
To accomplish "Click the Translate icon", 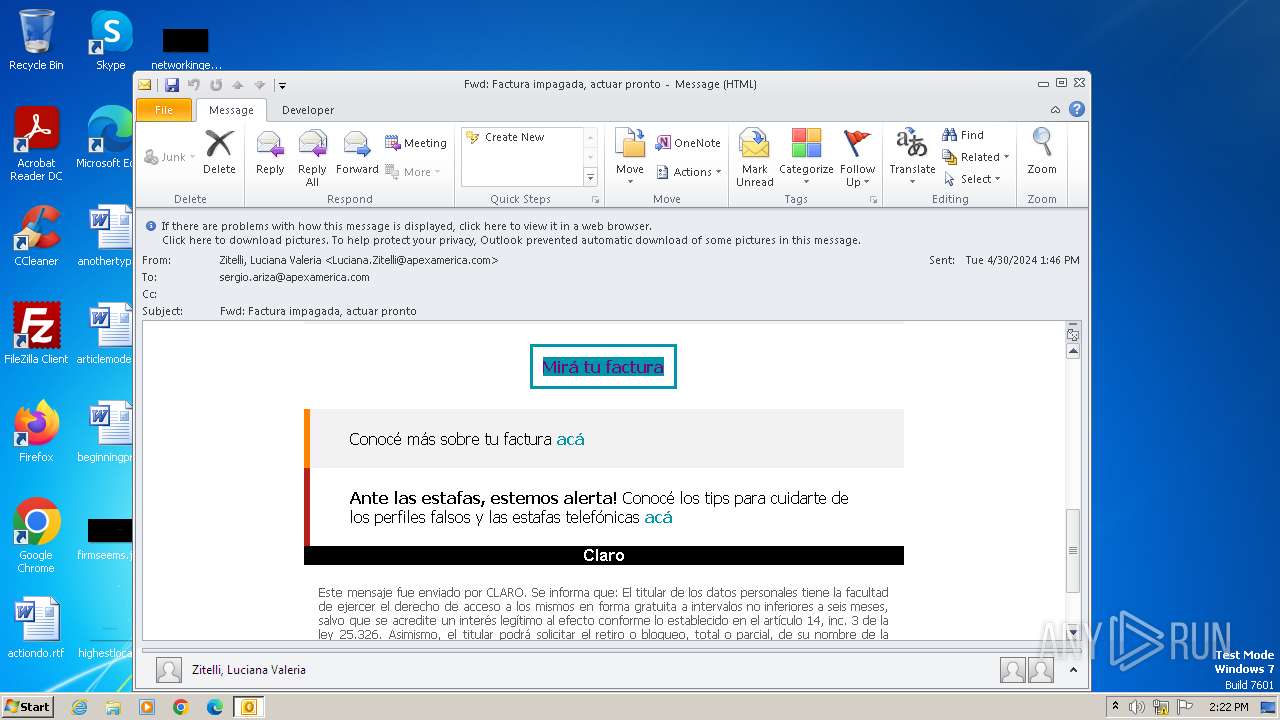I will (x=912, y=157).
